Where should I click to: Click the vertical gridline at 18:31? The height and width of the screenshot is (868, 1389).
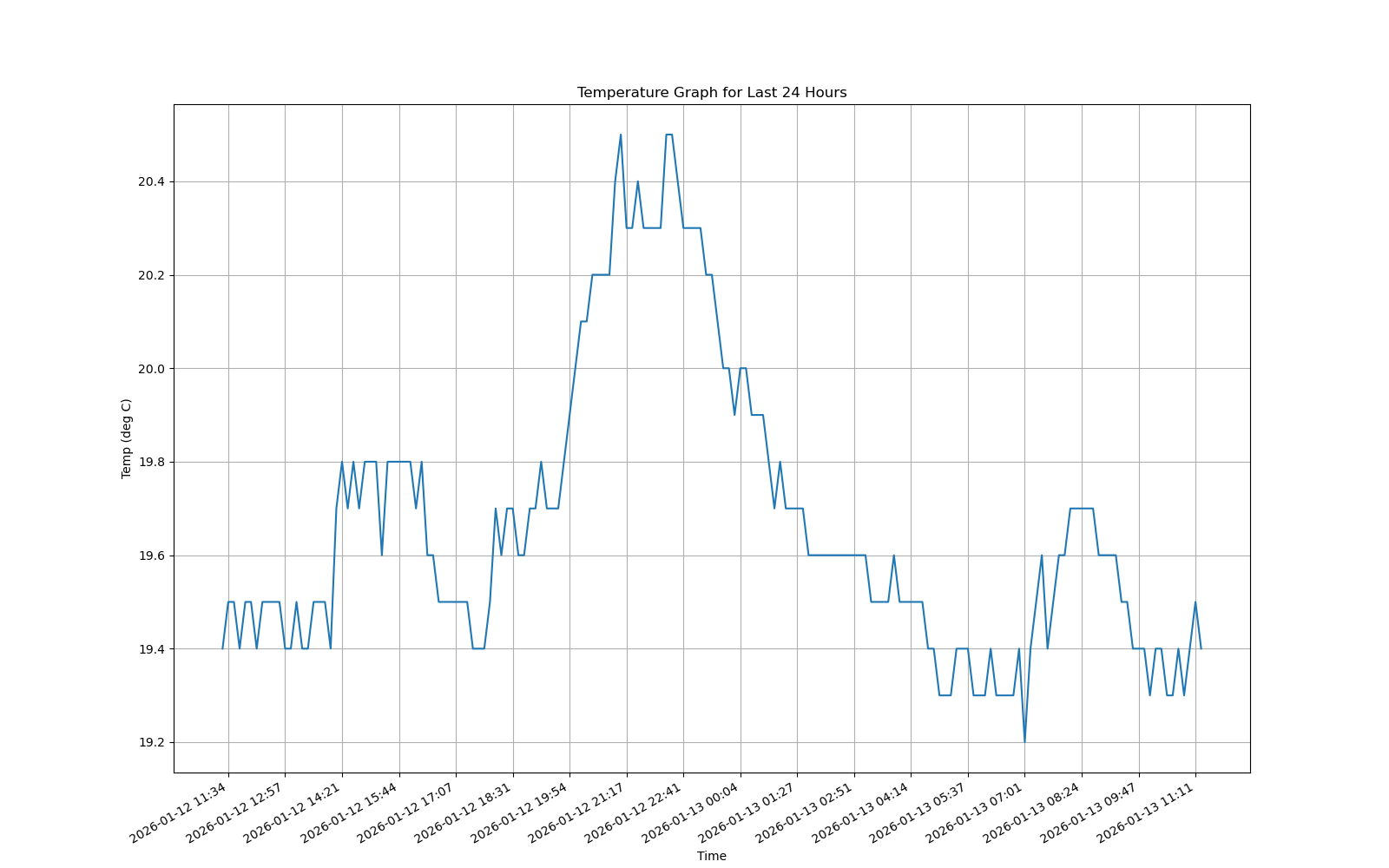pyautogui.click(x=512, y=434)
